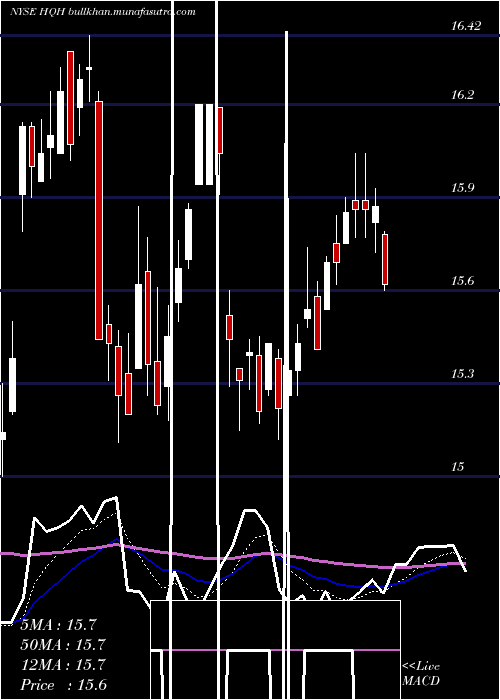
Task: Click the 5MA : 15.7 reading
Action: 59,625
